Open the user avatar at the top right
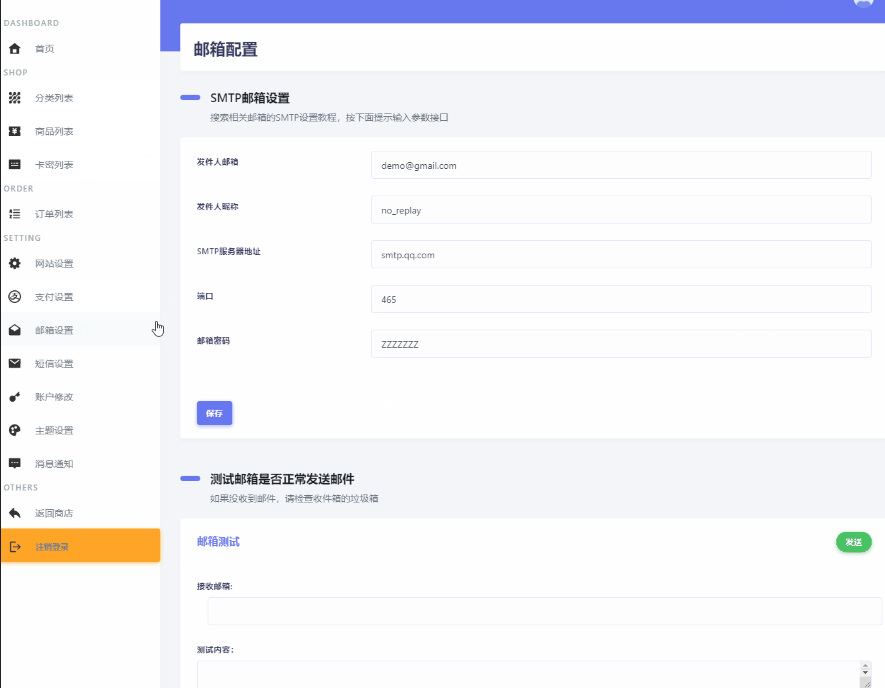The height and width of the screenshot is (688, 885). click(x=863, y=2)
